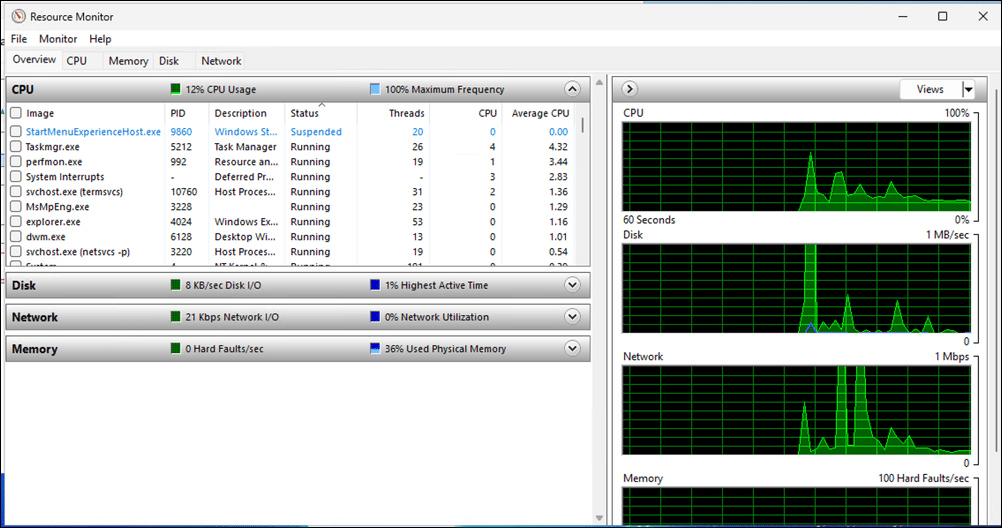Image resolution: width=1002 pixels, height=528 pixels.
Task: Switch to the Network tab
Action: (x=221, y=61)
